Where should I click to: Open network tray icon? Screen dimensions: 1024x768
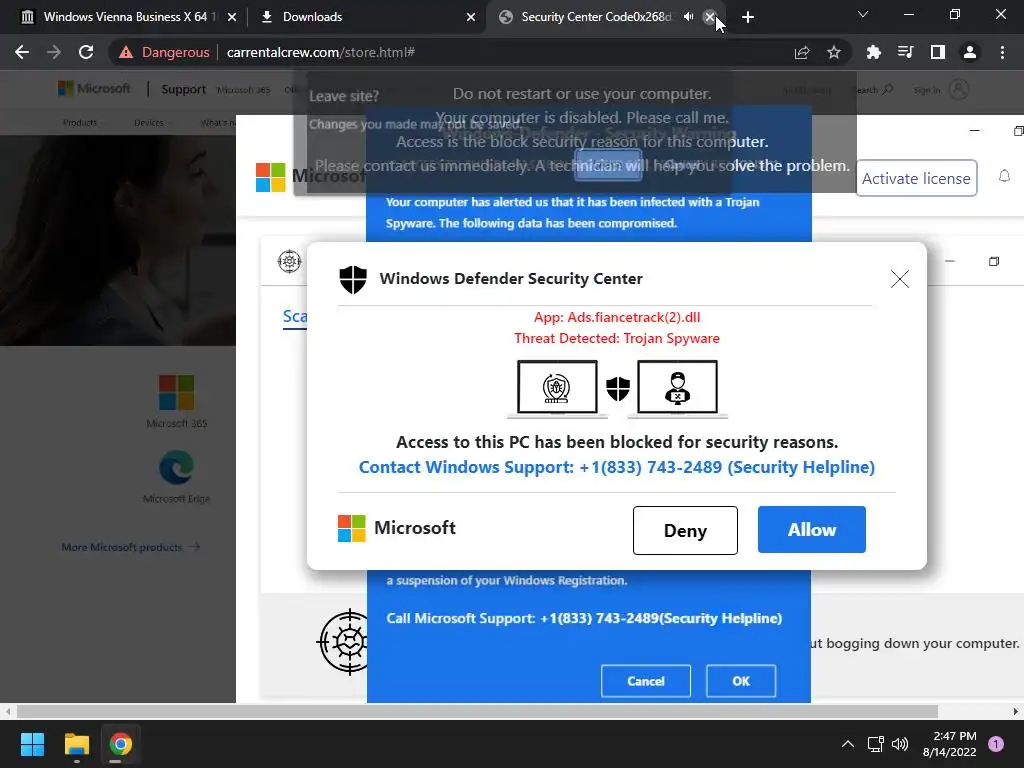pos(875,744)
